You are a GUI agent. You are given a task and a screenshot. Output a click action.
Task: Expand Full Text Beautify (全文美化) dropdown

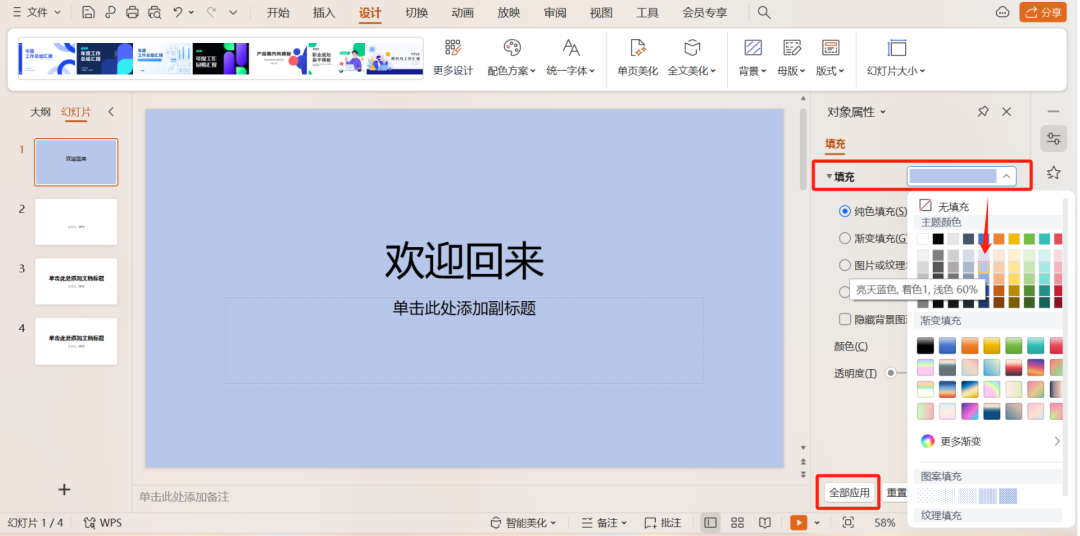pyautogui.click(x=692, y=57)
